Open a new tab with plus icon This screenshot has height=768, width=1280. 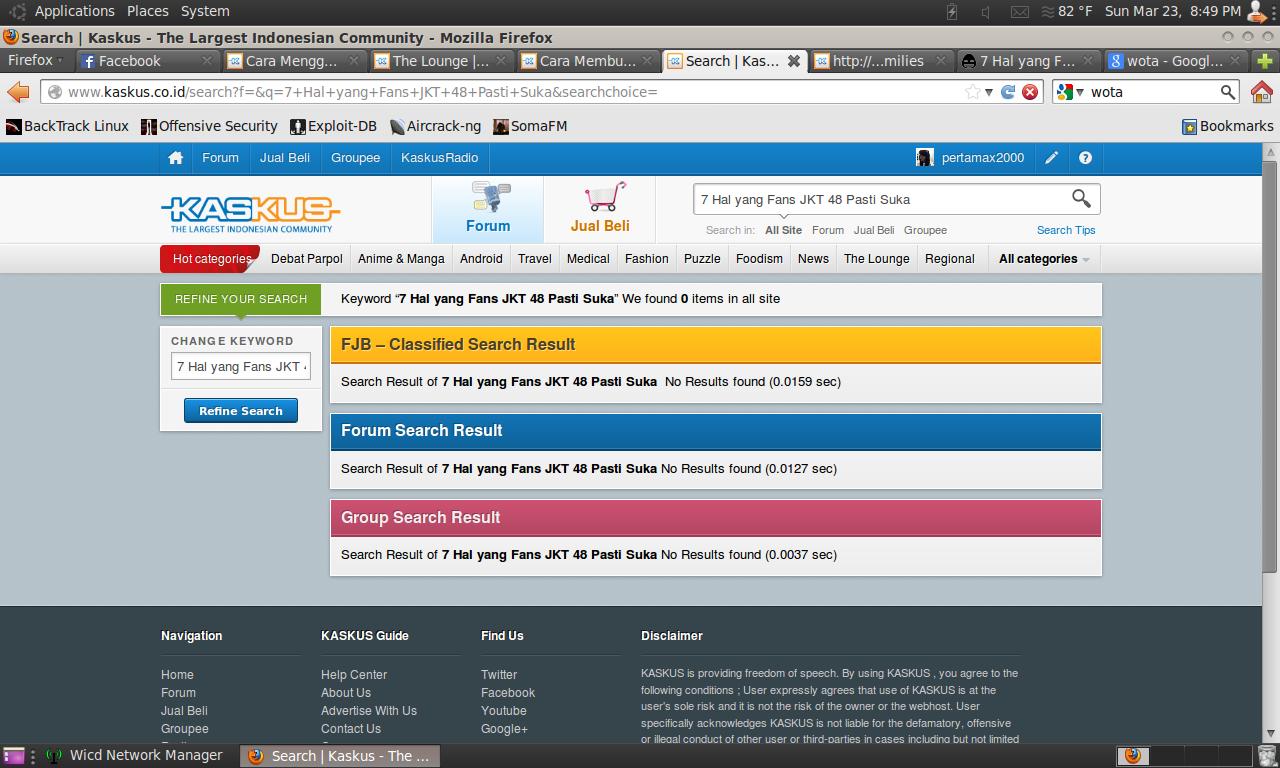click(x=1265, y=61)
